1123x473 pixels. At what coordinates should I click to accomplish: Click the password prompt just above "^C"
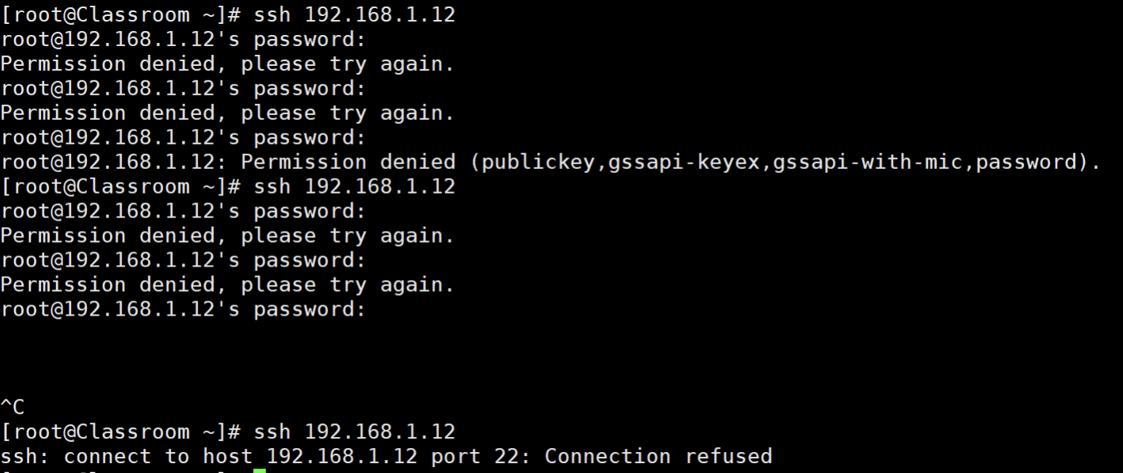(183, 309)
